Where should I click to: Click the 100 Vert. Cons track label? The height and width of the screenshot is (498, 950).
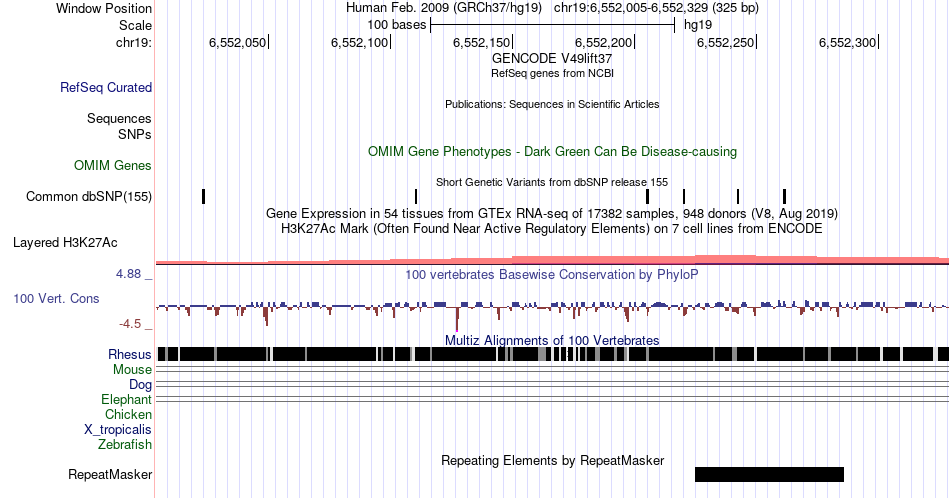point(56,298)
